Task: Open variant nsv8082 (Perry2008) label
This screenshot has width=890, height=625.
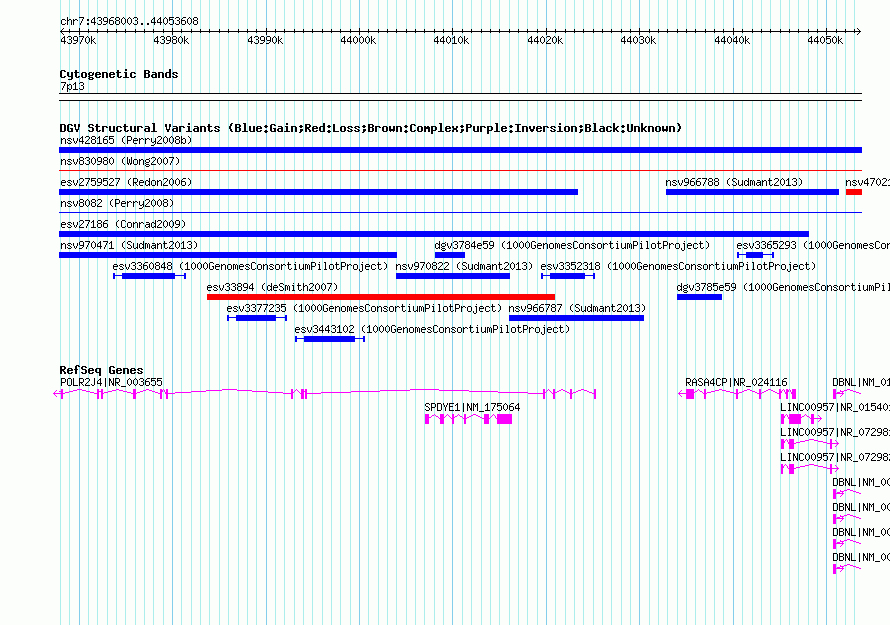Action: point(117,204)
